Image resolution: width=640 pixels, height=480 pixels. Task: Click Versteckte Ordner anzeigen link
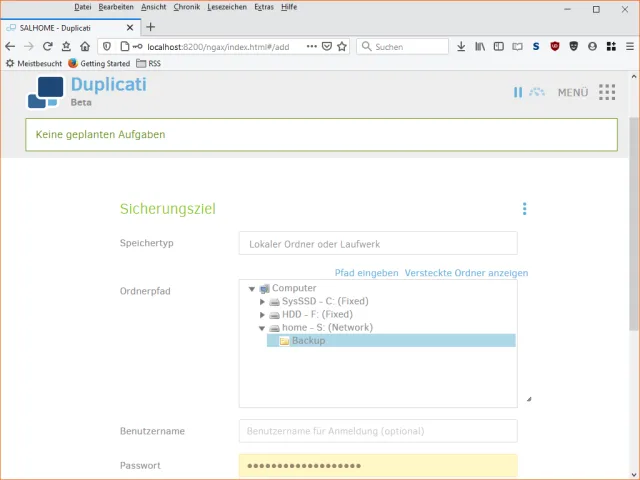[466, 273]
